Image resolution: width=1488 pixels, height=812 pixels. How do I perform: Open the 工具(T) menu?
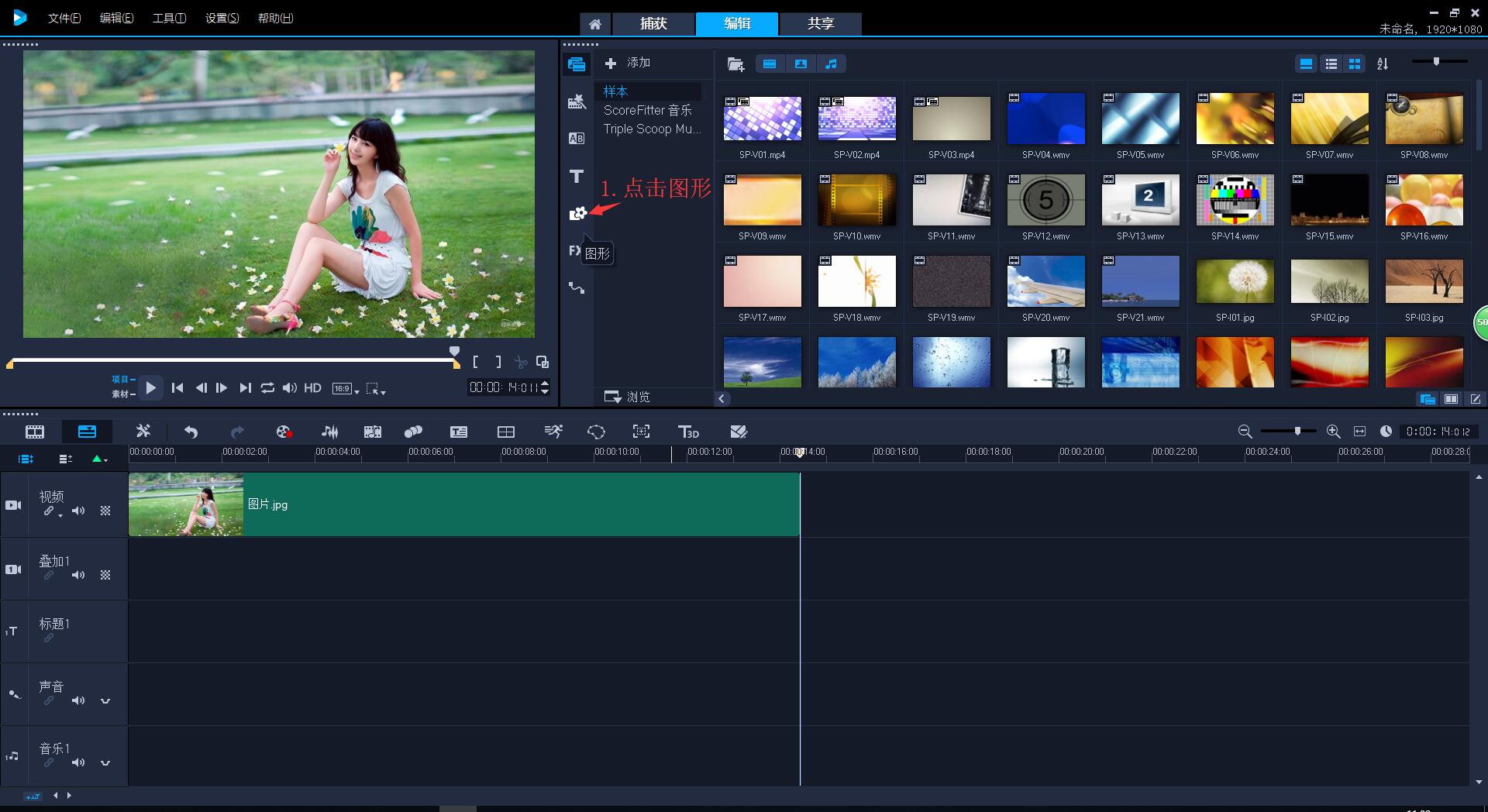tap(169, 18)
